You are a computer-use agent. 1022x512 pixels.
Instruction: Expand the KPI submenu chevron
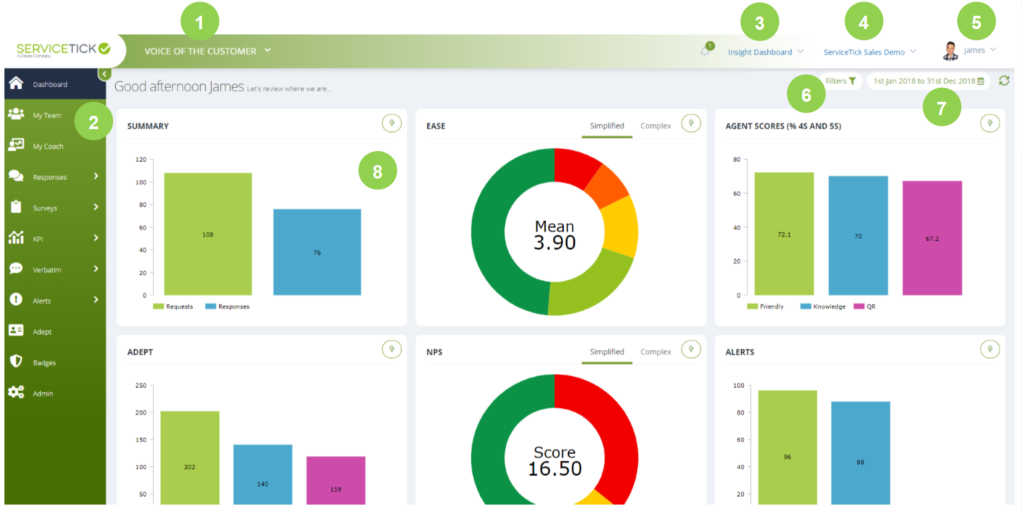coord(96,238)
